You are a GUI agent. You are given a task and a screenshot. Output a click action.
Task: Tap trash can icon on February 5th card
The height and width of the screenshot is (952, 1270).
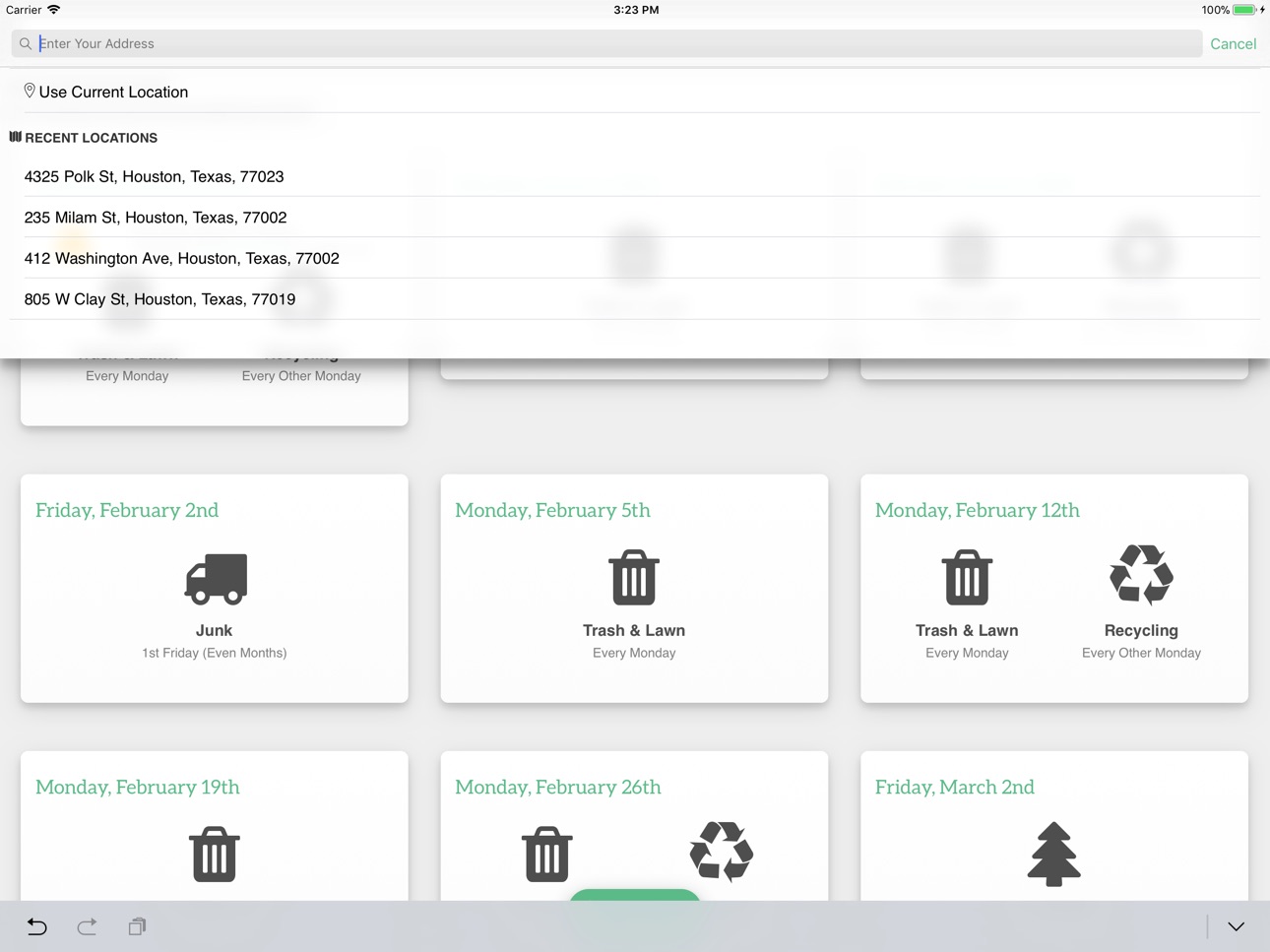[x=634, y=577]
